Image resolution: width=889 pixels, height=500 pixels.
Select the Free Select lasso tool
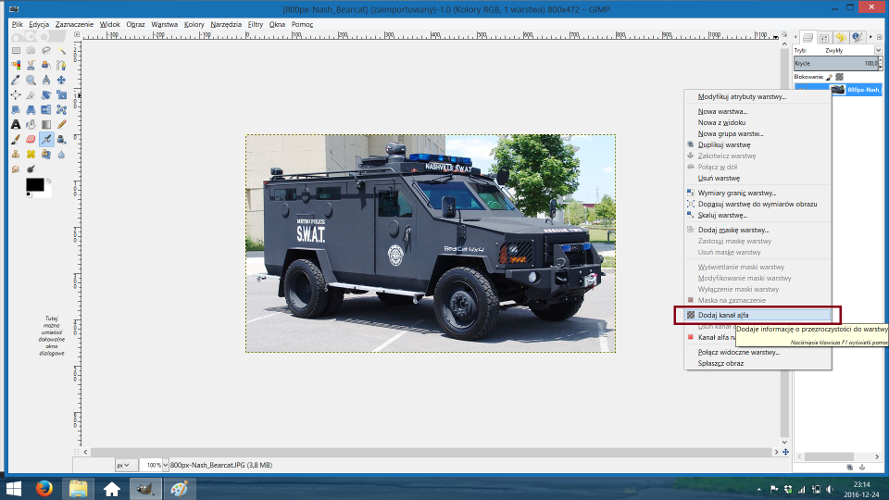coord(46,50)
